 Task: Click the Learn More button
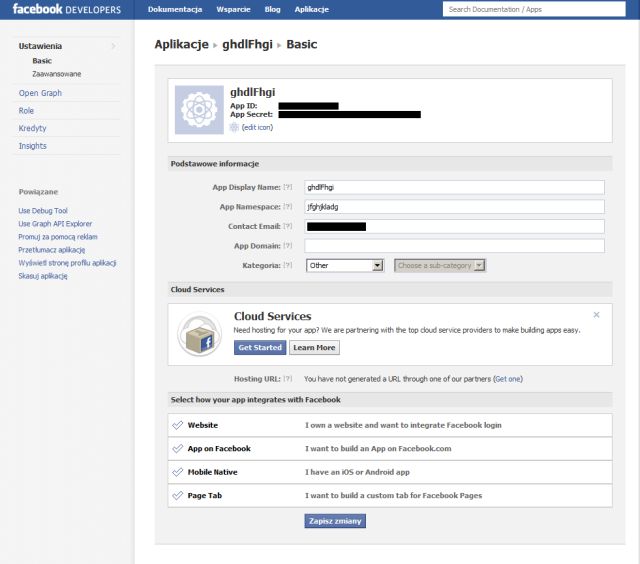(314, 348)
